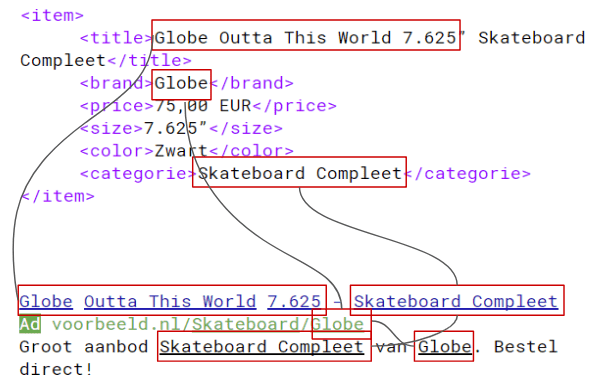Click the <size> opening tag
This screenshot has height=390, width=601.
click(112, 128)
